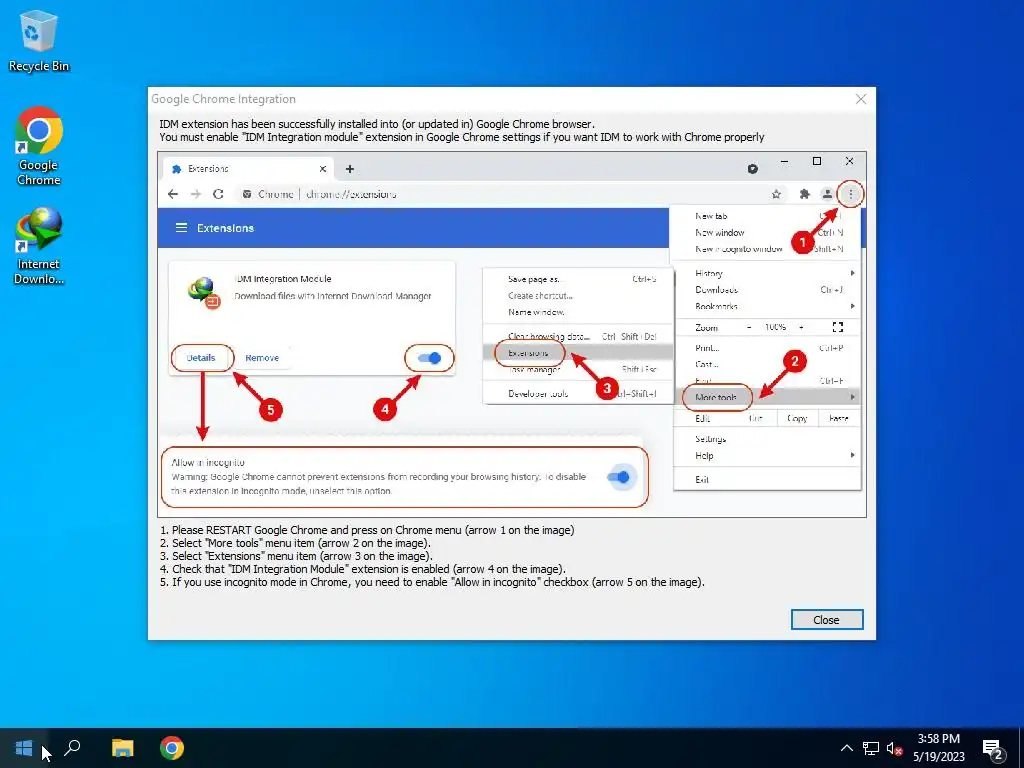Click step 1 text 'Please RESTART Google Chrome'
Viewport: 1024px width, 768px height.
point(367,530)
